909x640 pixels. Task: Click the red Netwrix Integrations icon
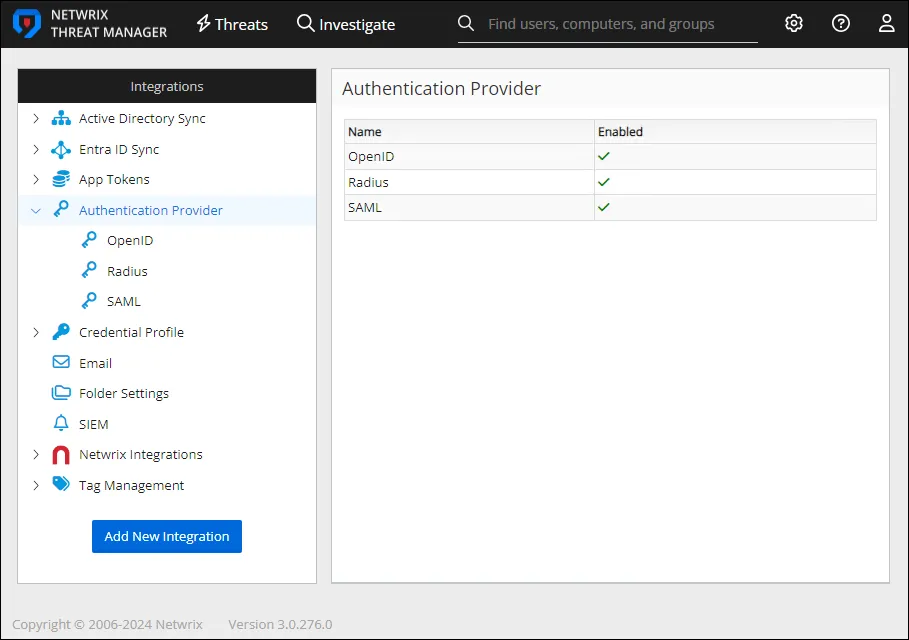coord(61,455)
